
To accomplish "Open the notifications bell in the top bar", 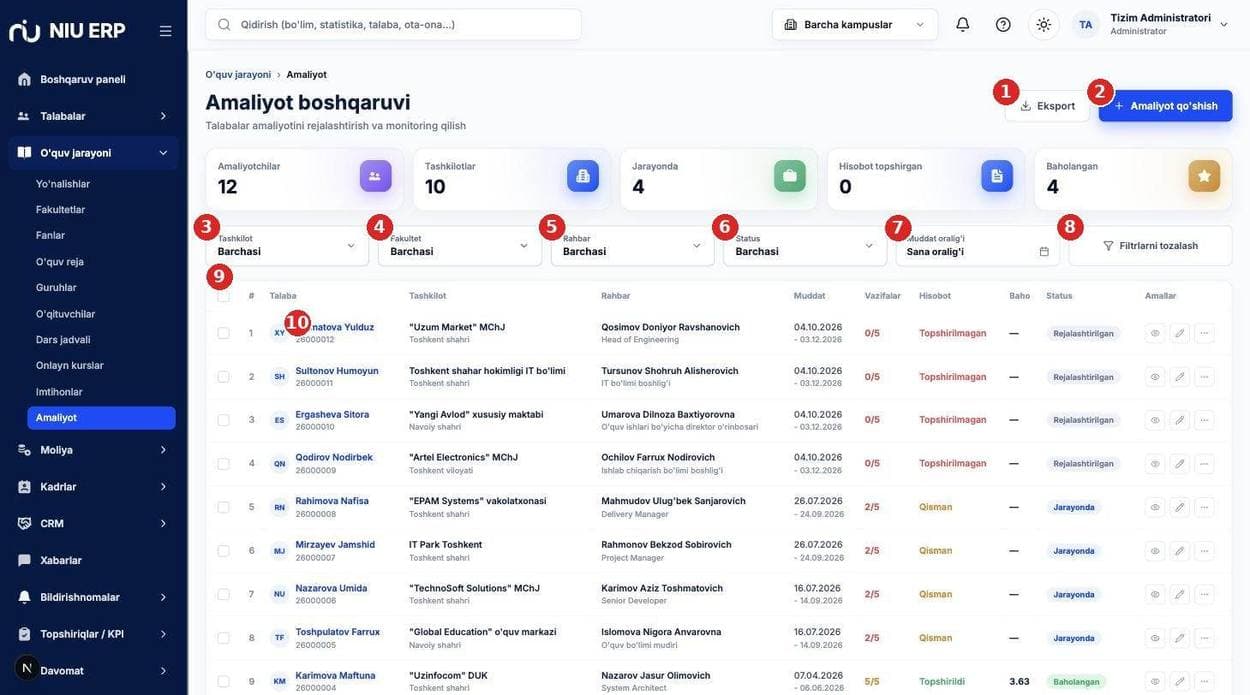I will click(963, 24).
